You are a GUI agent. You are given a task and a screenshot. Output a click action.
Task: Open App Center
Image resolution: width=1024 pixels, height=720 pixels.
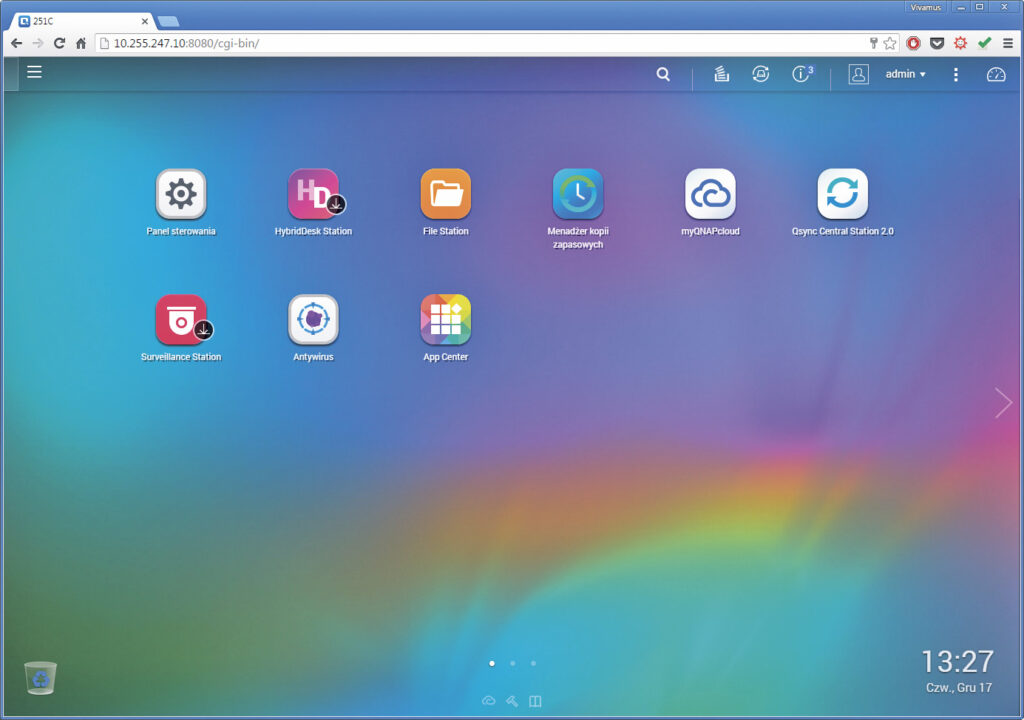tap(445, 320)
